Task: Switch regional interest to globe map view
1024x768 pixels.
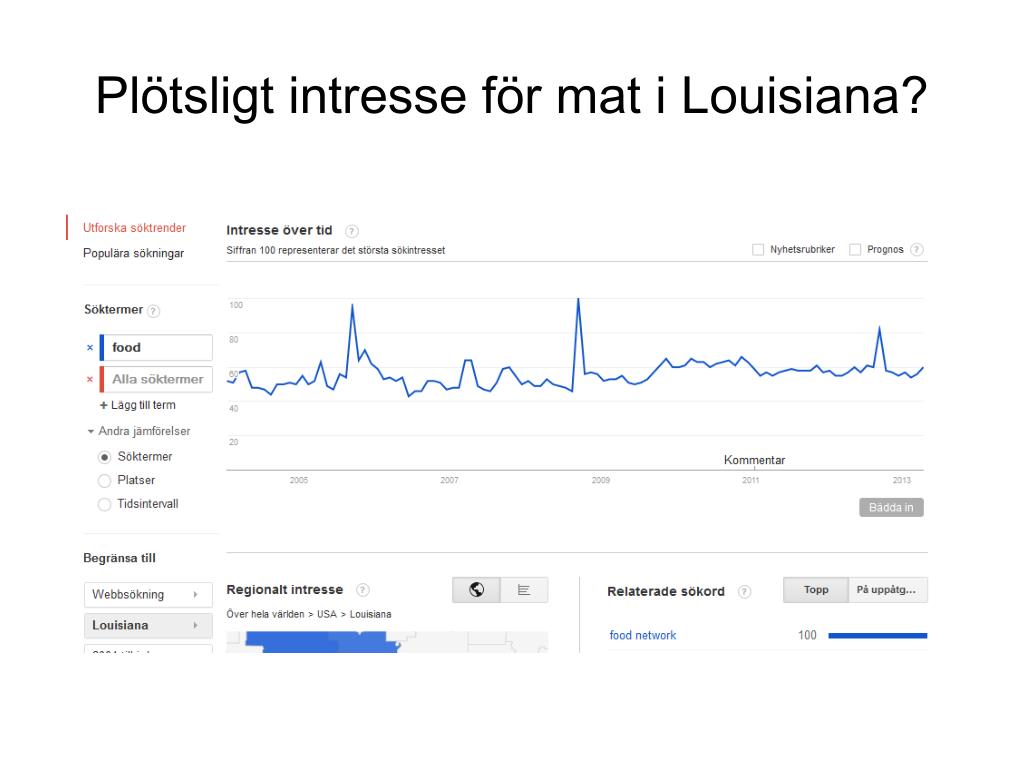Action: point(477,590)
